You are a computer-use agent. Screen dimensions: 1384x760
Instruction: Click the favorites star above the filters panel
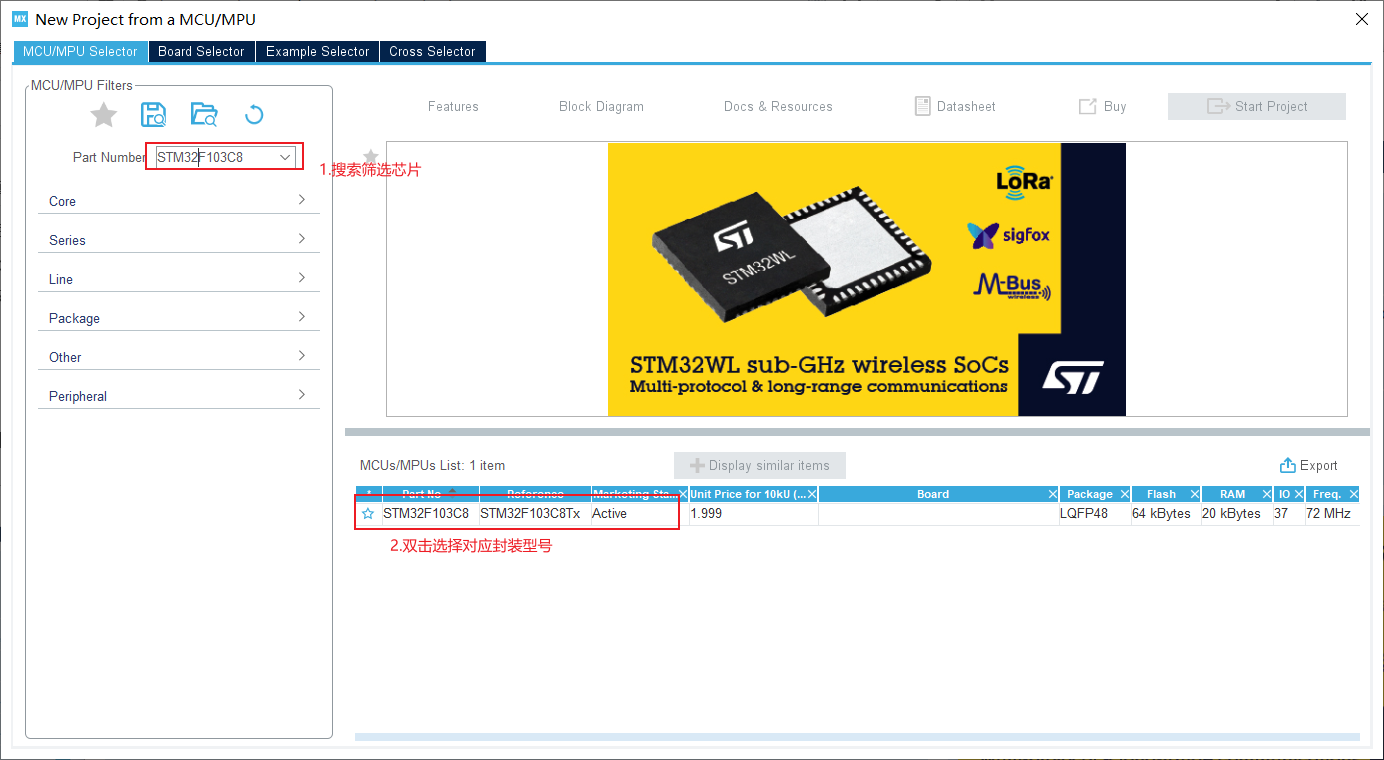[x=103, y=114]
